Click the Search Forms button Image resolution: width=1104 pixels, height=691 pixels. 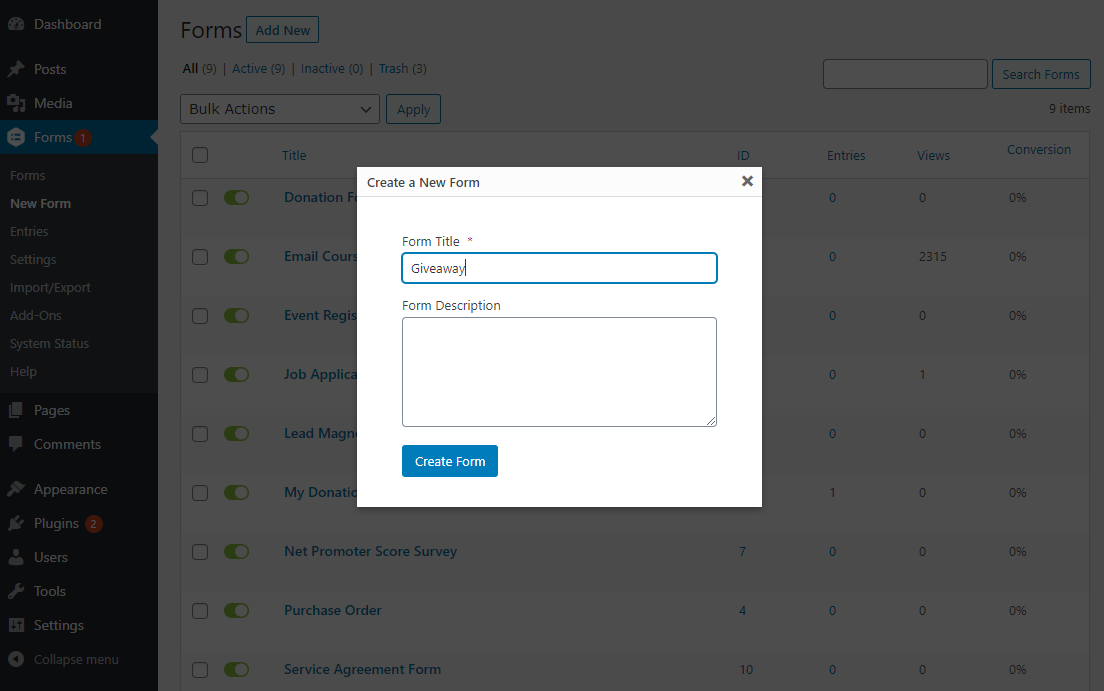[x=1041, y=74]
